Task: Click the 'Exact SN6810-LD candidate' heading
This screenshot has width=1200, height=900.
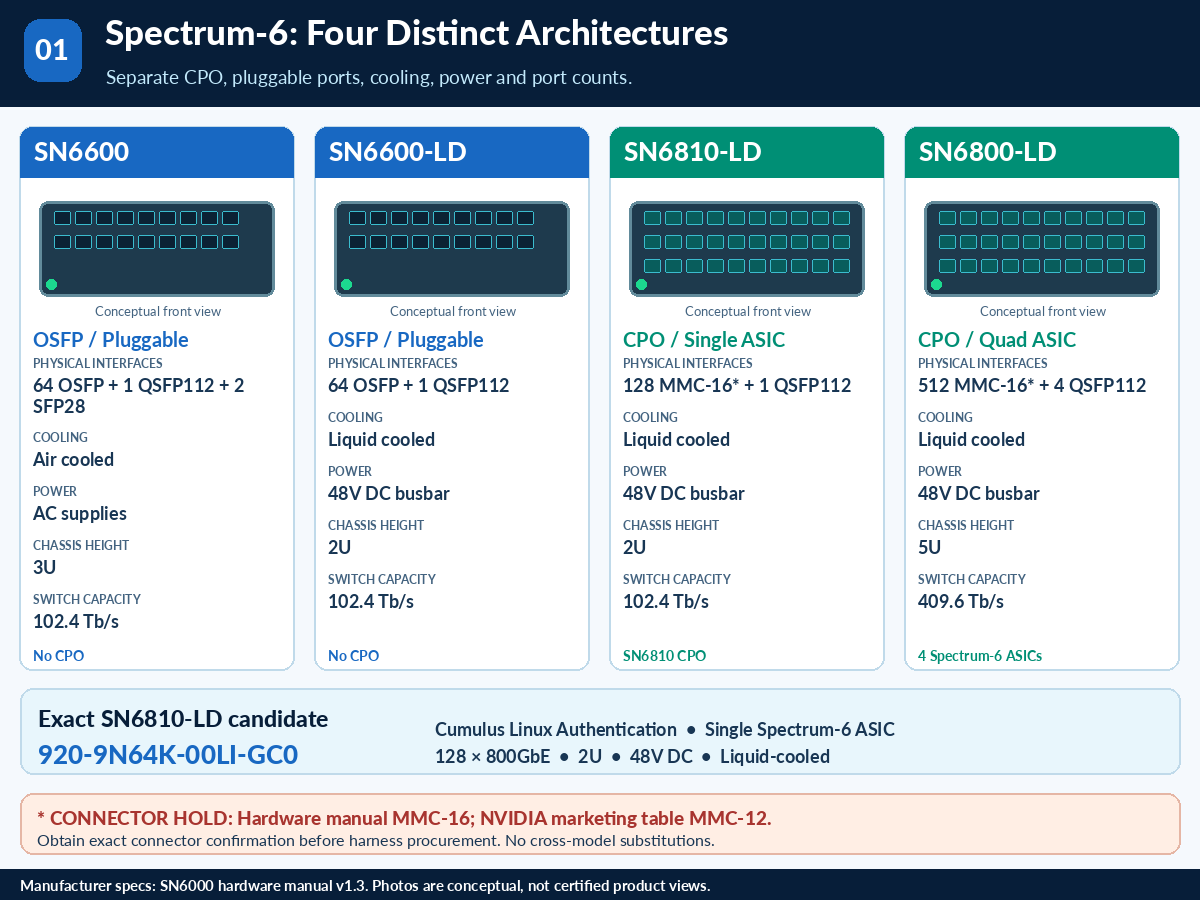Action: (x=183, y=719)
